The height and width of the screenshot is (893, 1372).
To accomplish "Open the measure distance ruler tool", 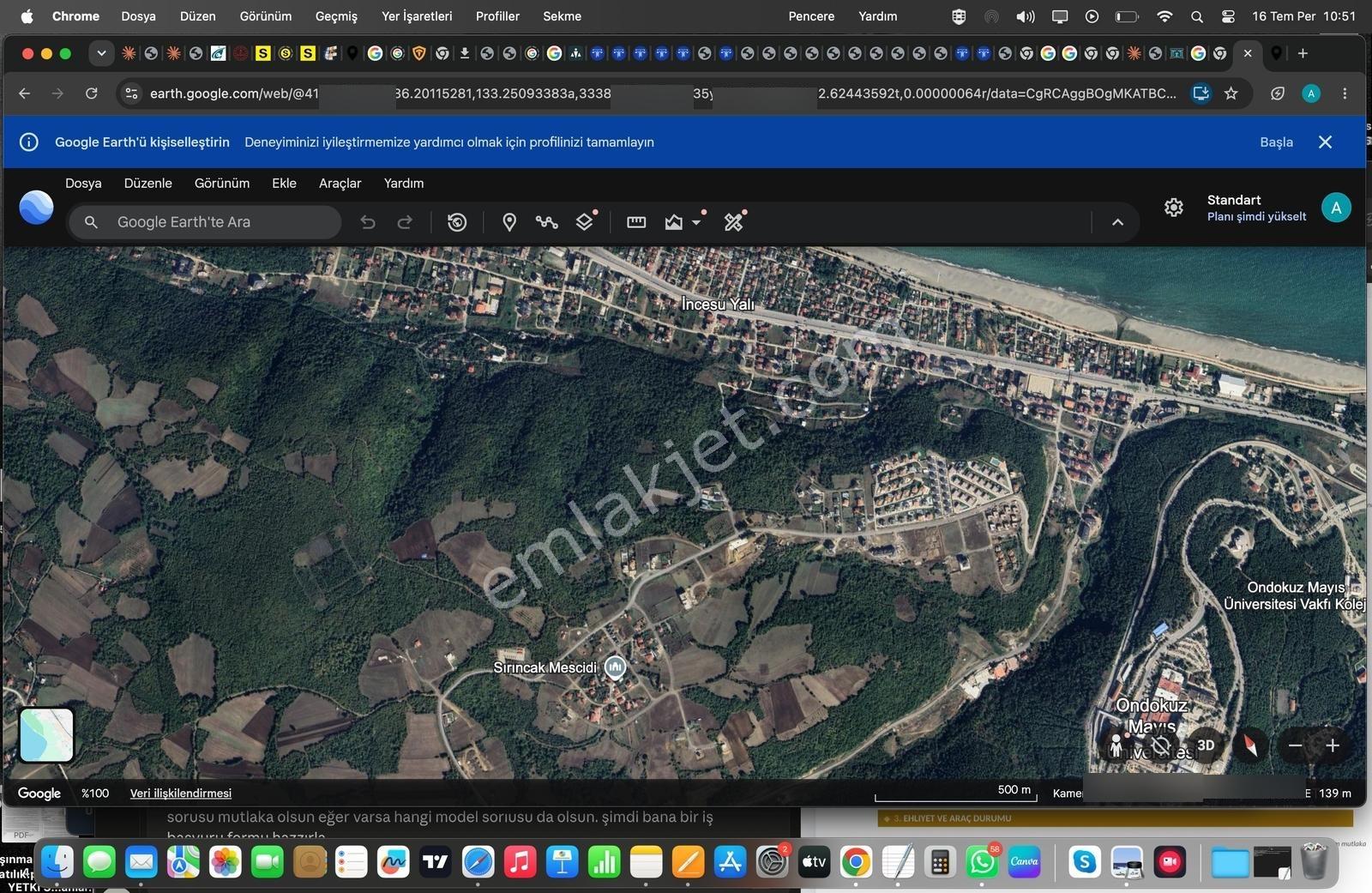I will (x=636, y=222).
